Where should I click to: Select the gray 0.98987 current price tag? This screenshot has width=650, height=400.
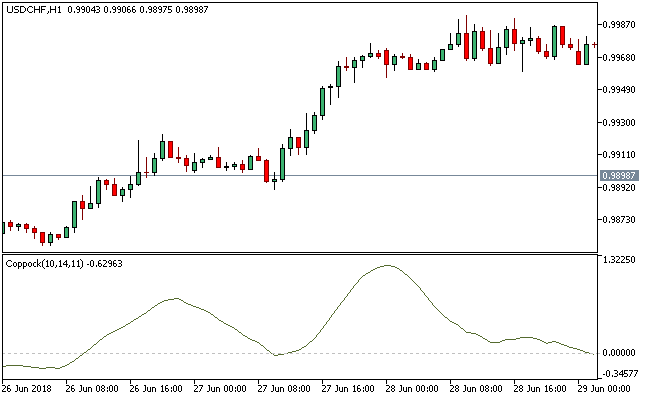(x=621, y=176)
